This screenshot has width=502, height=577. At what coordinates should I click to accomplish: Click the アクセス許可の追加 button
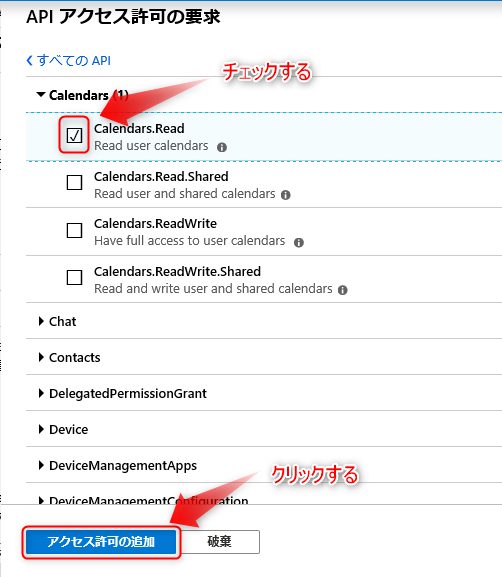(101, 542)
